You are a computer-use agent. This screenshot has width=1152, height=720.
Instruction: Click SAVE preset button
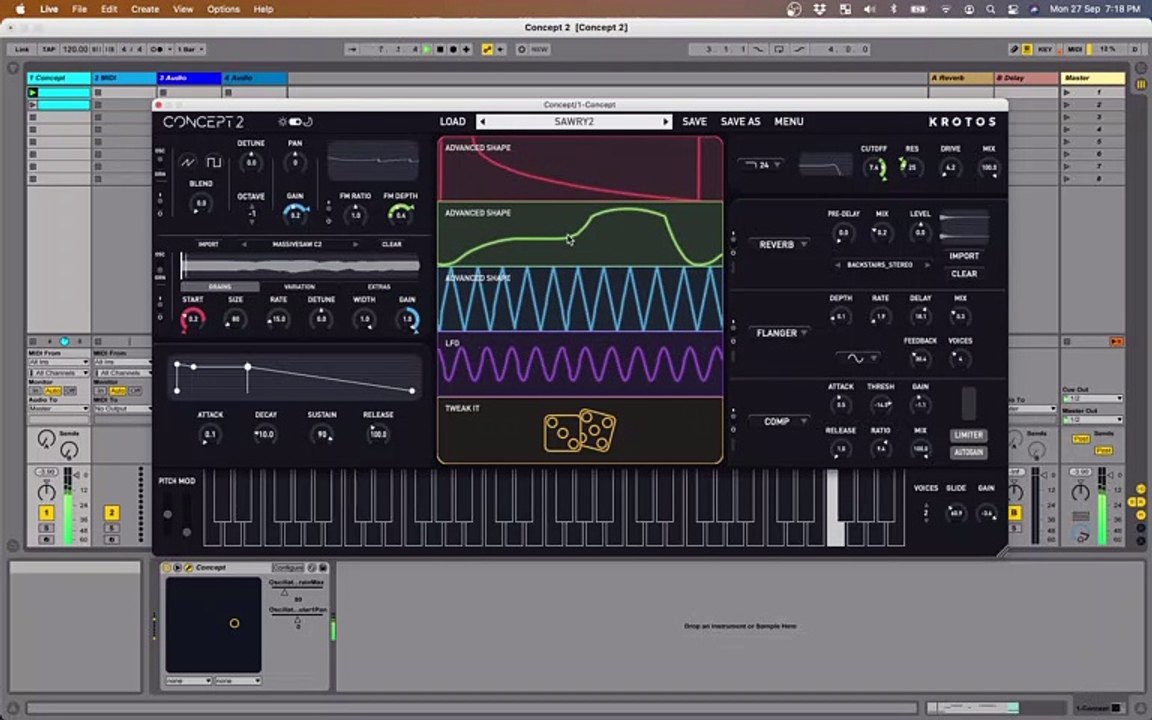(x=694, y=122)
